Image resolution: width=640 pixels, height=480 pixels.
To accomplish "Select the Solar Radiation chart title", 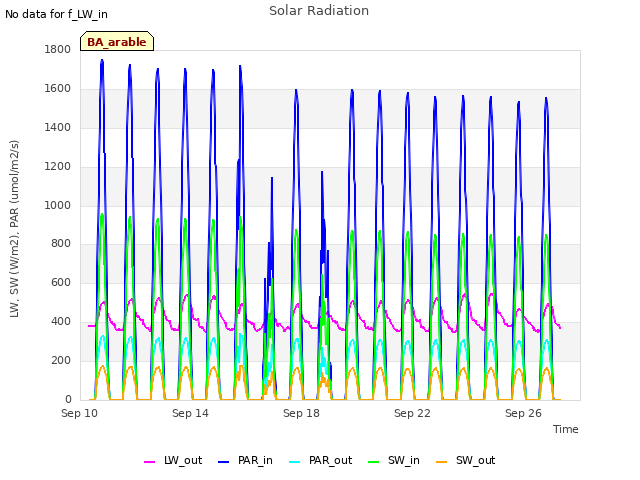I will click(x=319, y=11).
